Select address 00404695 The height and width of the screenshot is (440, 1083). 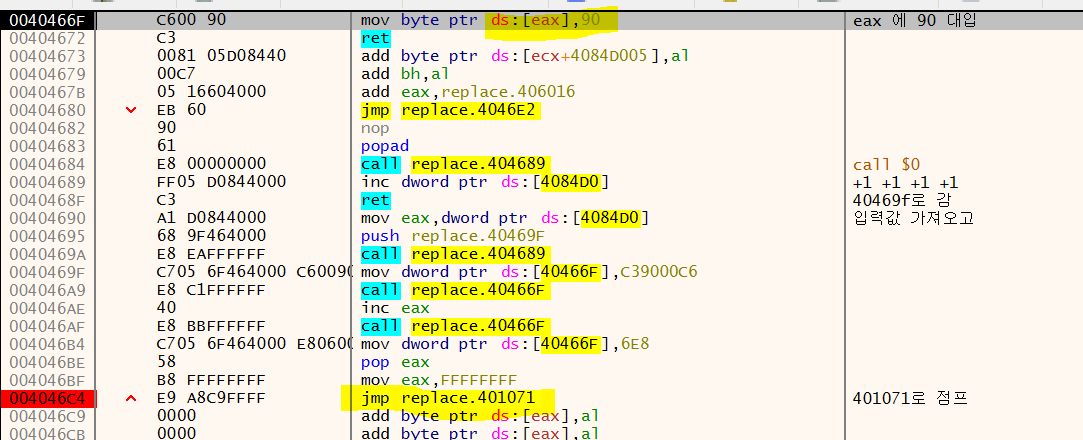pyautogui.click(x=48, y=236)
